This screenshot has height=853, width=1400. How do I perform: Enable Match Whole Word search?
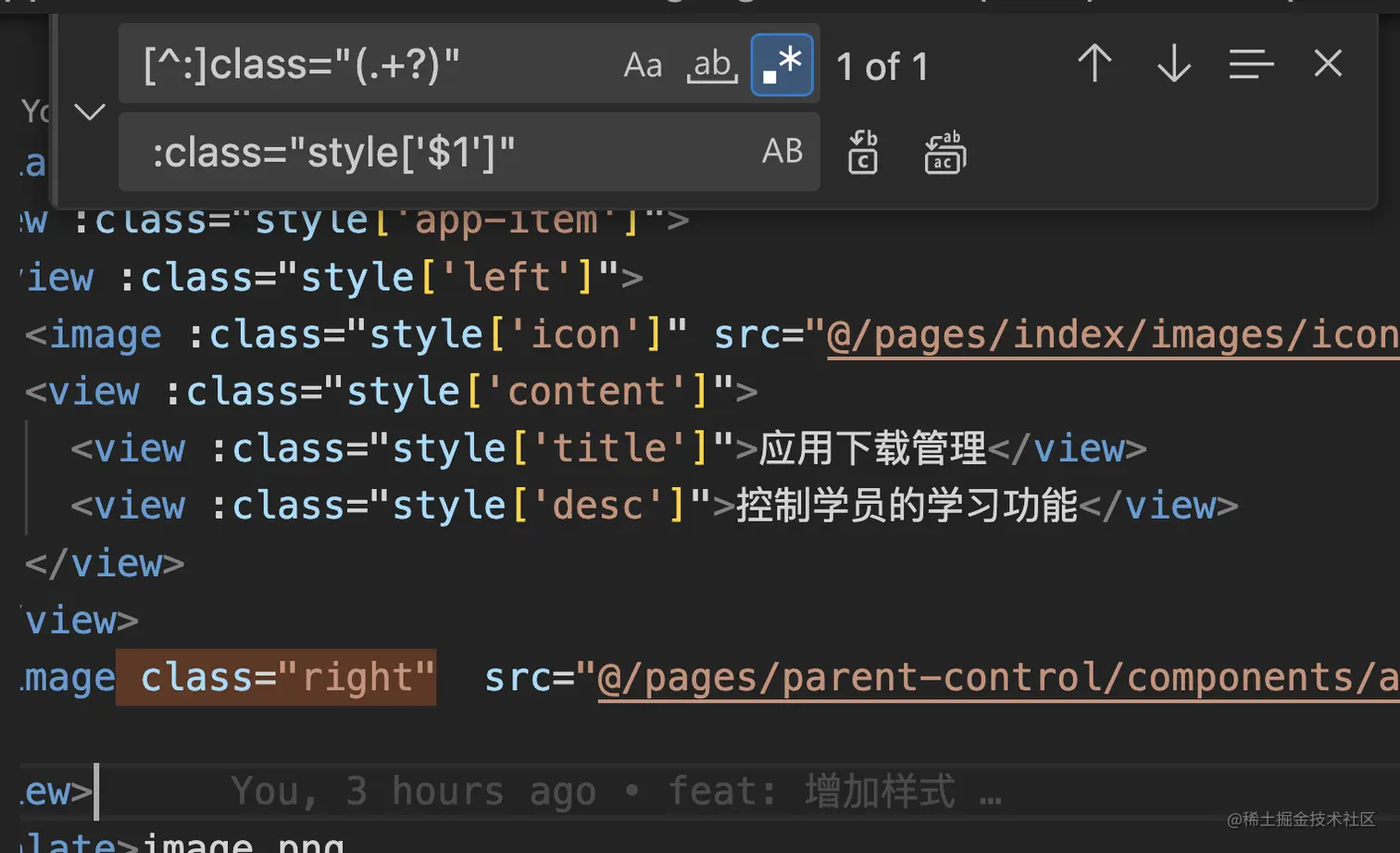711,64
